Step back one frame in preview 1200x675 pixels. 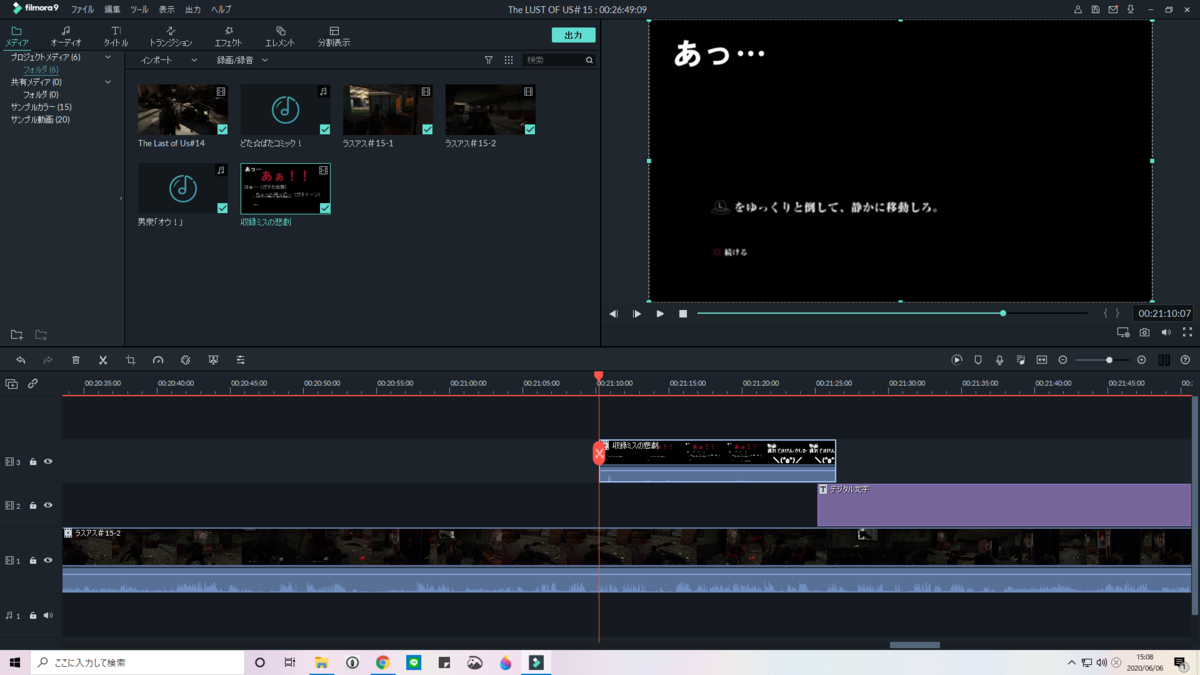(x=614, y=314)
